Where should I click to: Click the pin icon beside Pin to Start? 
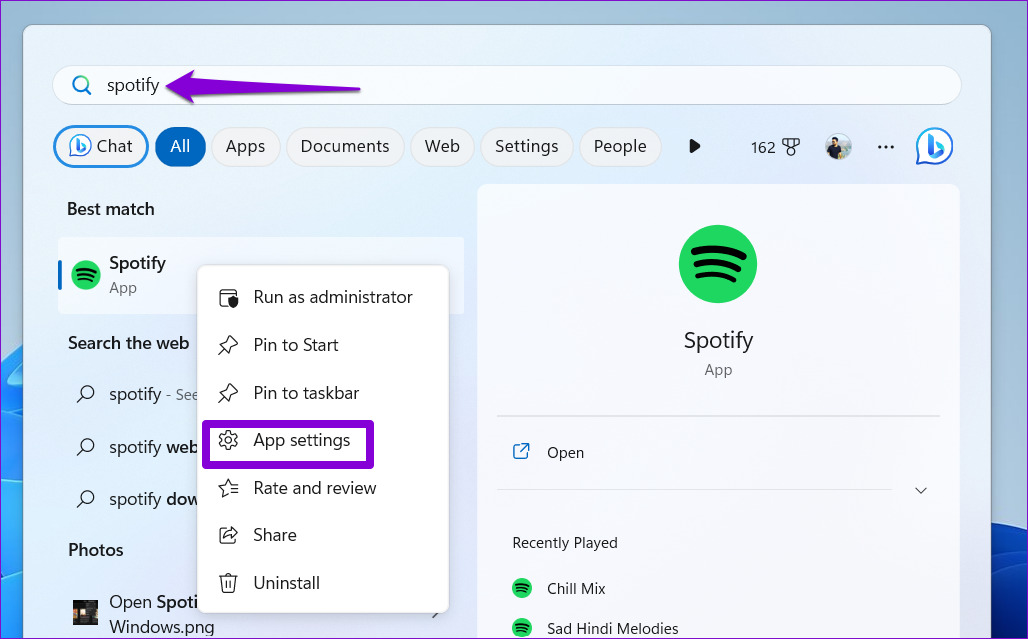coord(228,345)
